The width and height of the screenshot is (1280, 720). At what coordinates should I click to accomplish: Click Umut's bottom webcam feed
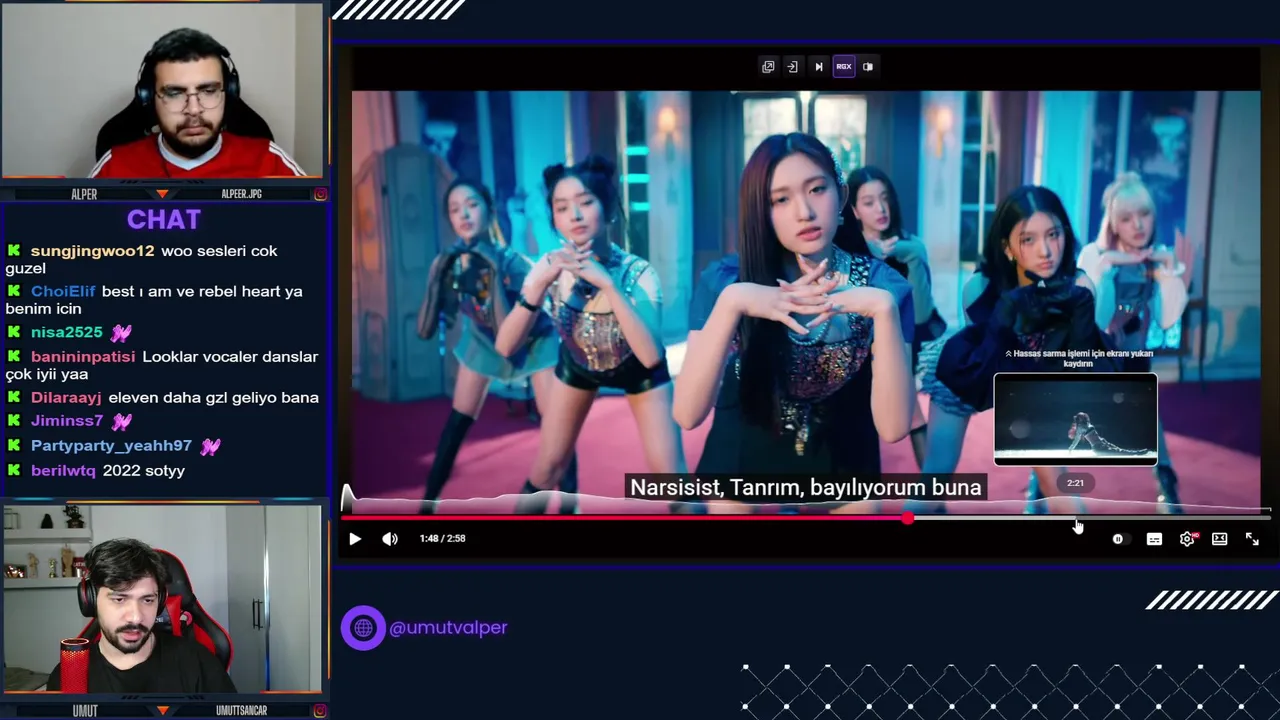click(162, 599)
